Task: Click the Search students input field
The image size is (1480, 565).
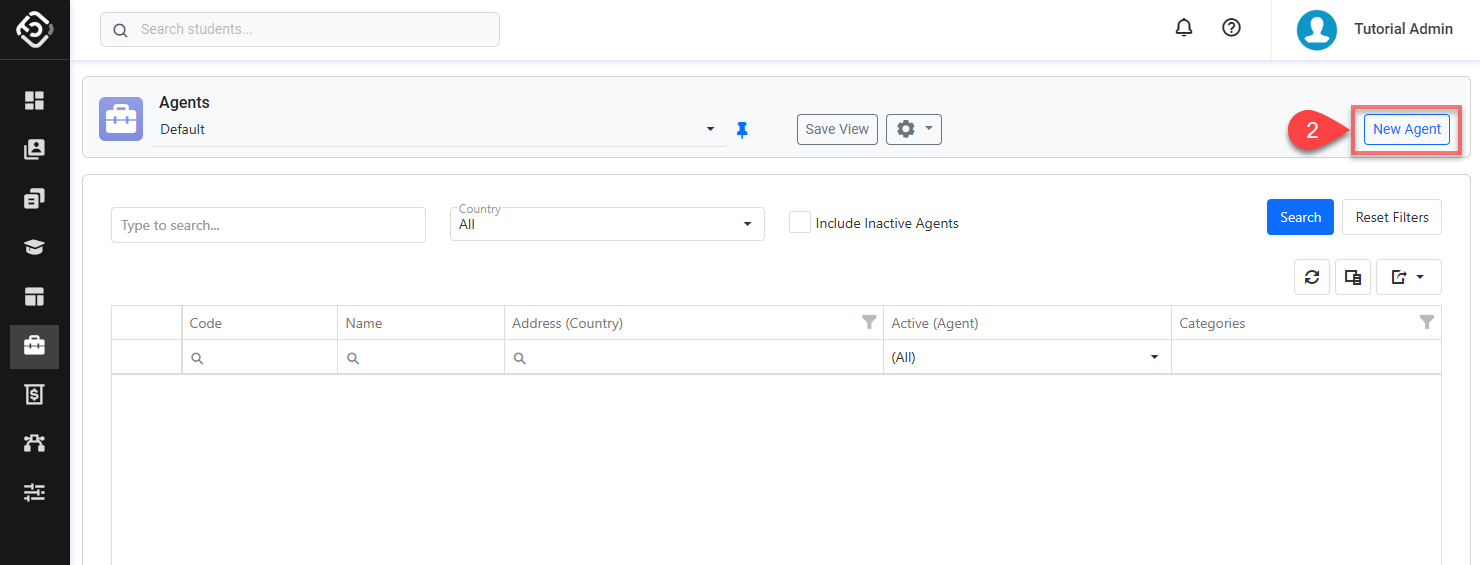Action: pos(300,30)
